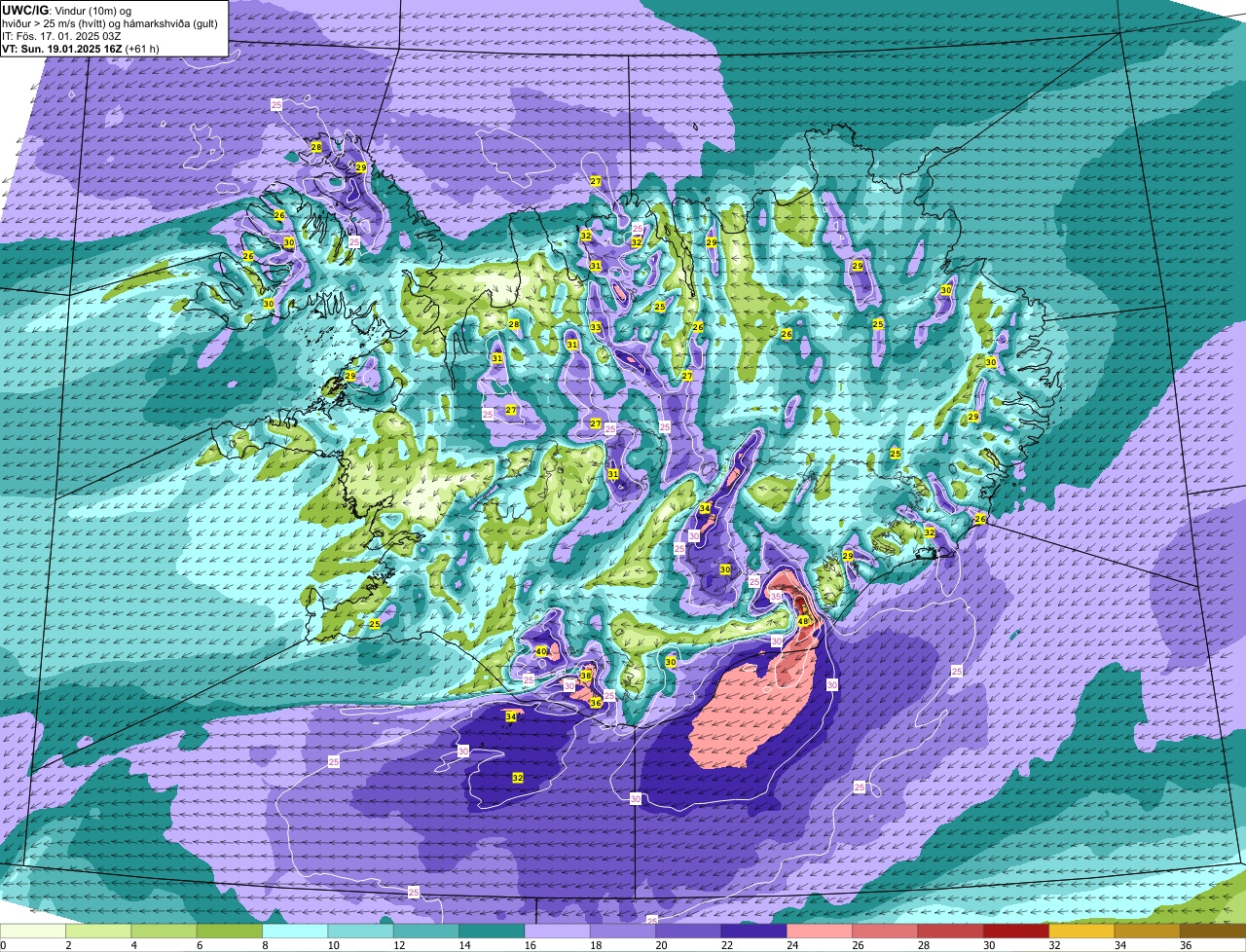This screenshot has width=1246, height=952.
Task: Click the olive legend swatch for 6–8 m/s
Action: (x=230, y=932)
